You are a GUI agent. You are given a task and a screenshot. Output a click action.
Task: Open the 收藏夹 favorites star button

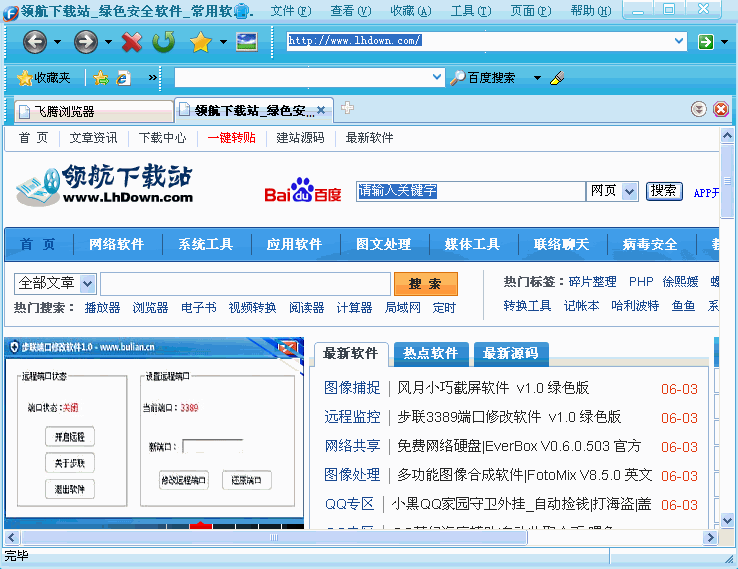point(43,78)
